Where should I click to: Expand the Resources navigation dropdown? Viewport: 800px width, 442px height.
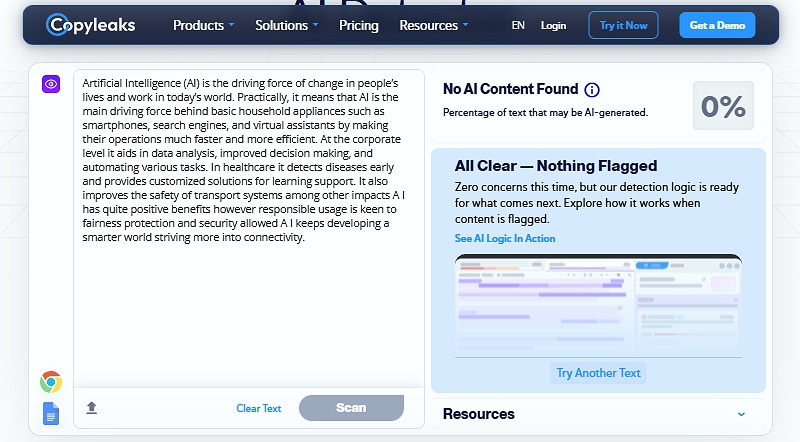434,25
